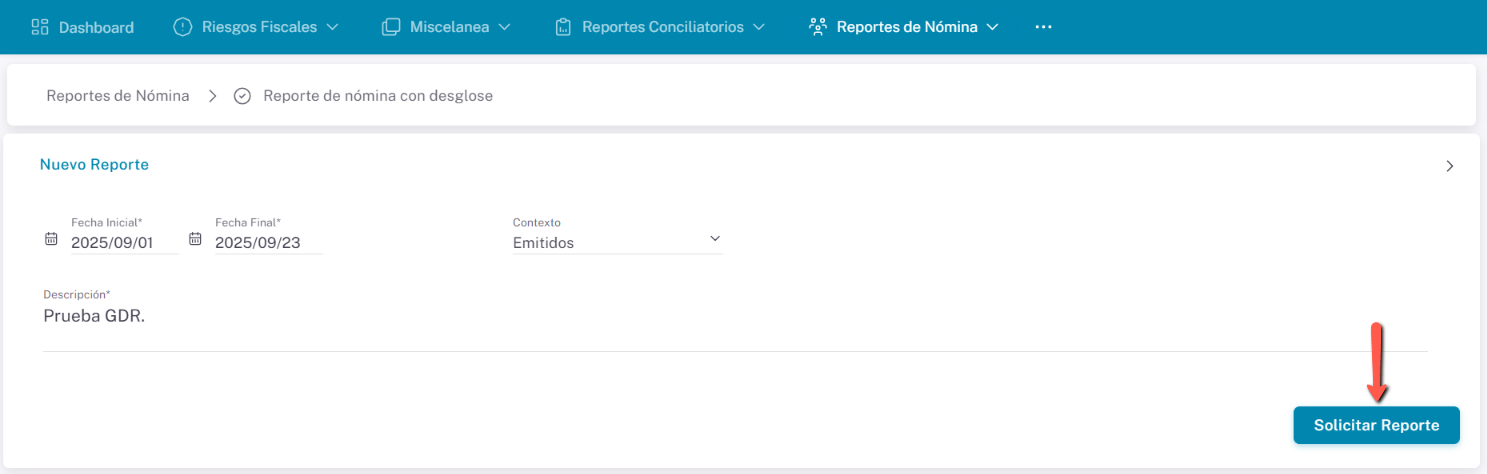Click the Fecha Inicial date field
Image resolution: width=1487 pixels, height=474 pixels.
(x=123, y=242)
